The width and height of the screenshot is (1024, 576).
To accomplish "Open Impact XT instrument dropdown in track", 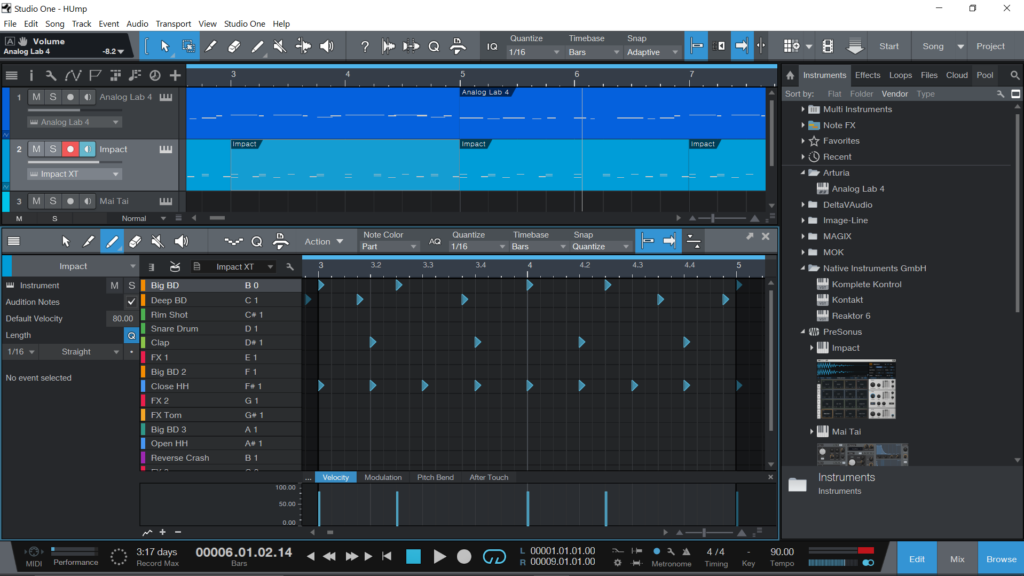I will click(74, 174).
